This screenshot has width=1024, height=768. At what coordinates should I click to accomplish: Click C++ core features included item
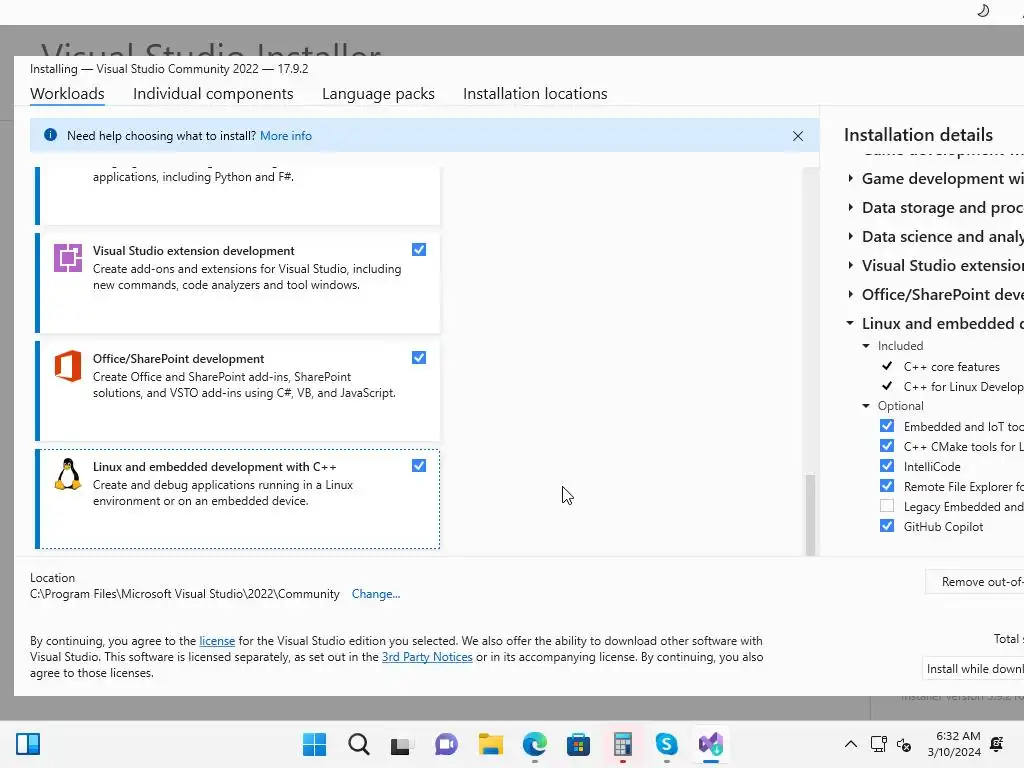tap(952, 366)
